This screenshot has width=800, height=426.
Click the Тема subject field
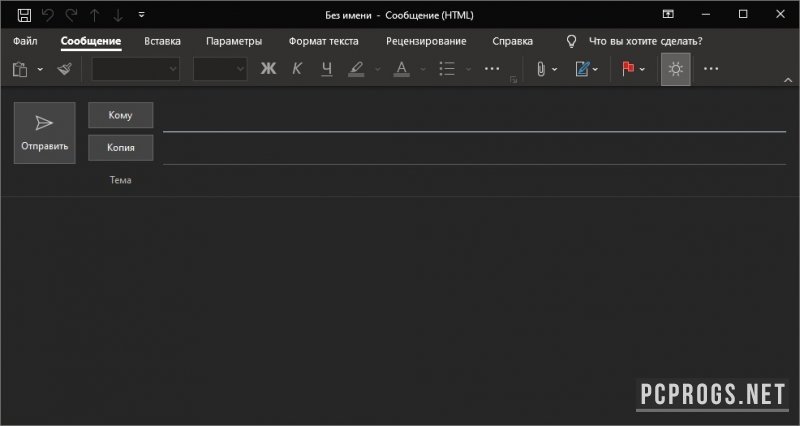coord(474,180)
